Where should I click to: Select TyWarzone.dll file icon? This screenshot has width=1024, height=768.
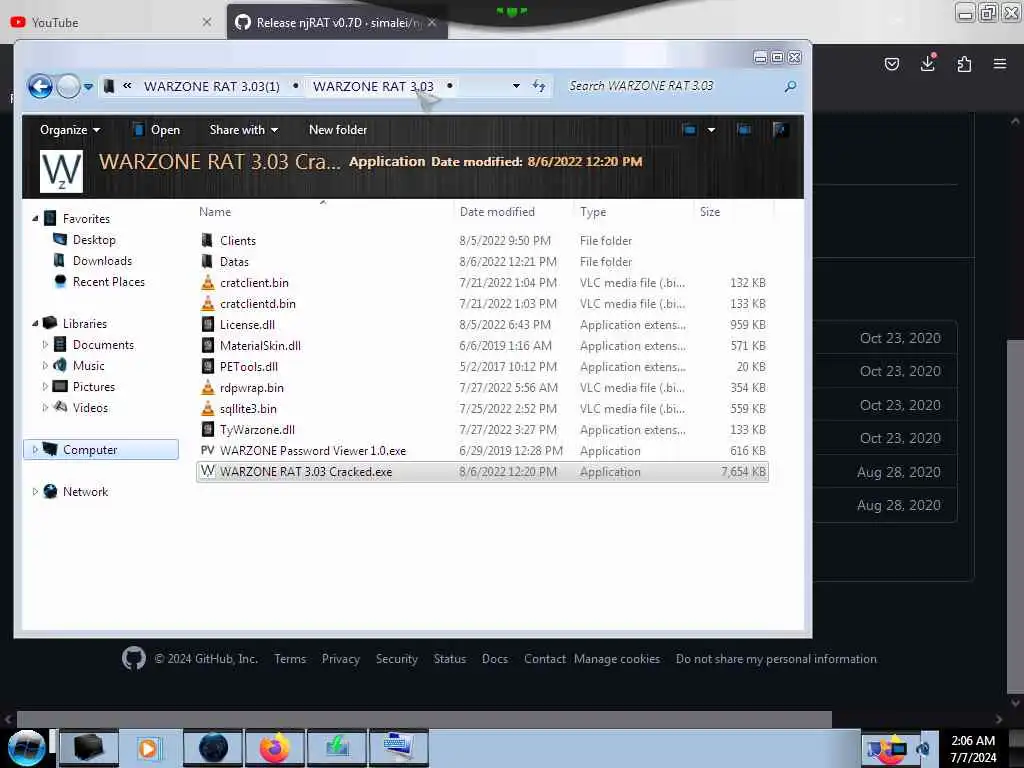207,430
